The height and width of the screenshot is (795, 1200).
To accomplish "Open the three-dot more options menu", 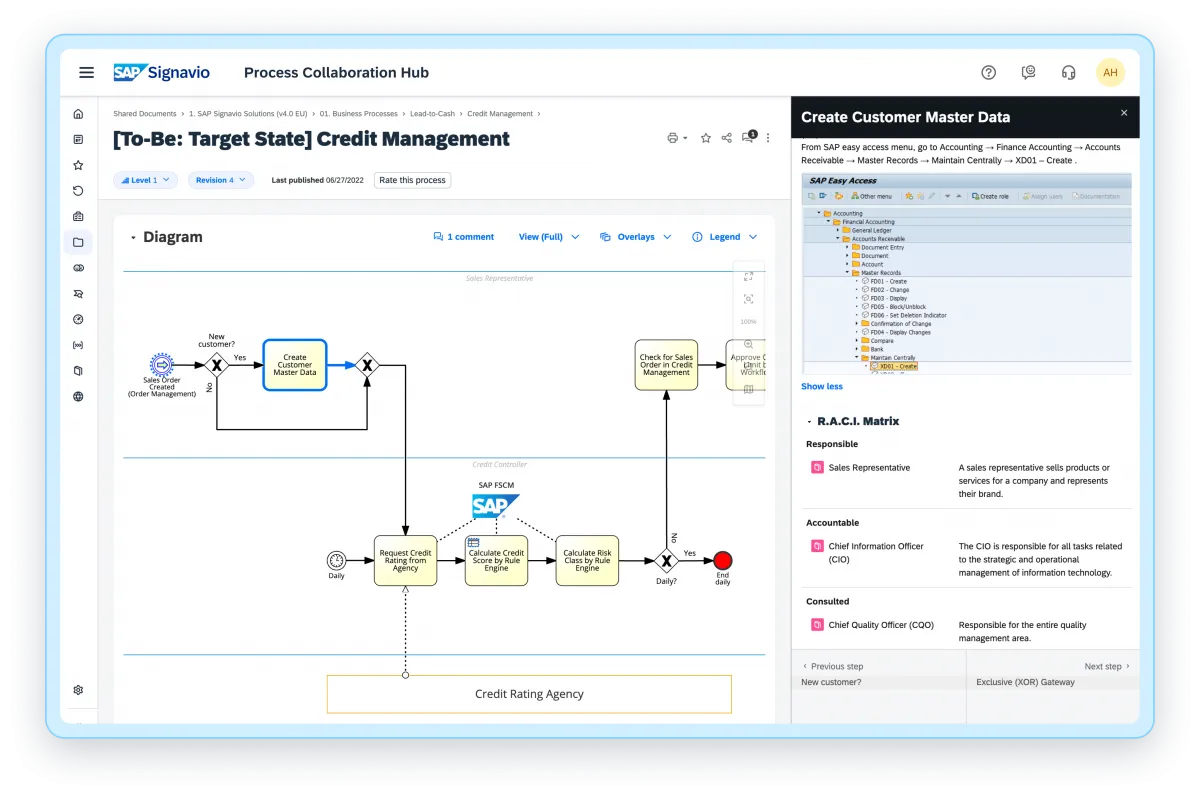I will tap(768, 138).
